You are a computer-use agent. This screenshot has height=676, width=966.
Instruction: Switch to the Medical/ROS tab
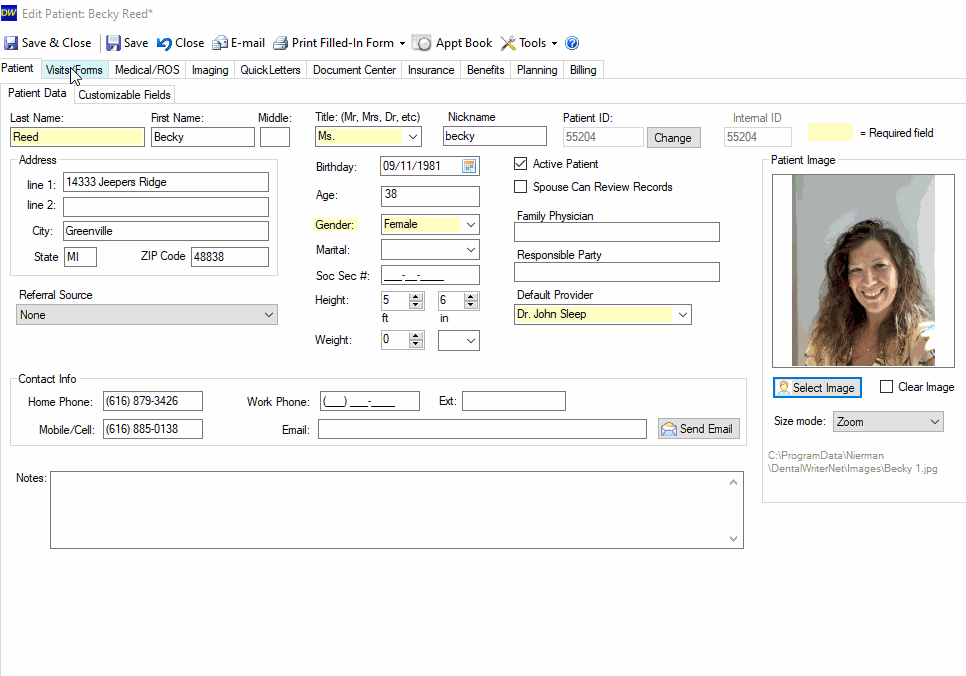tap(147, 70)
